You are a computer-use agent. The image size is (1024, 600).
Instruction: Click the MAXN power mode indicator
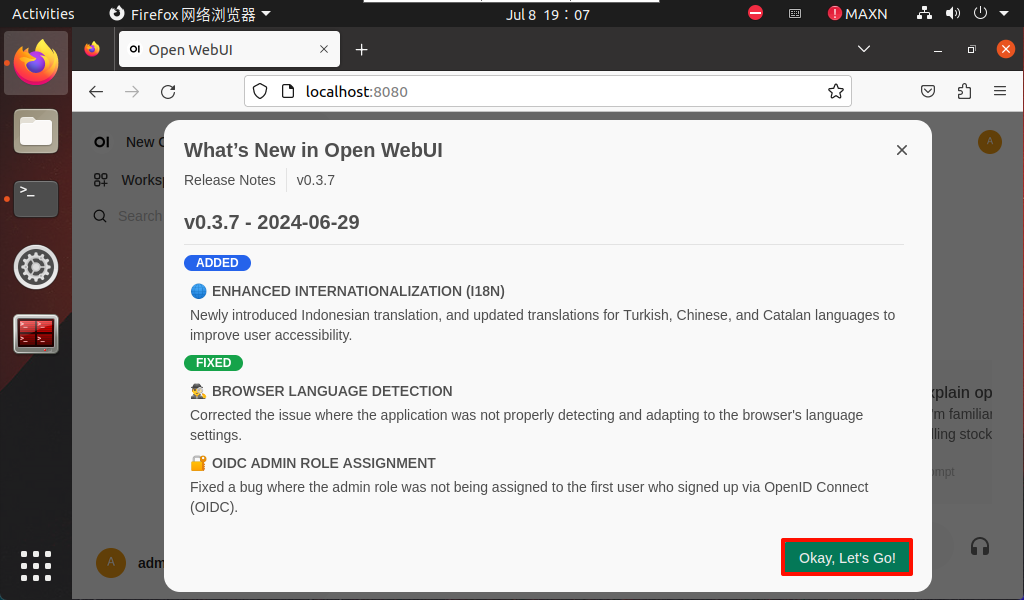[857, 14]
